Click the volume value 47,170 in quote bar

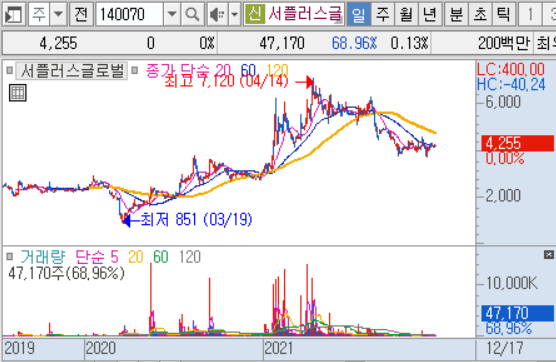tap(282, 43)
